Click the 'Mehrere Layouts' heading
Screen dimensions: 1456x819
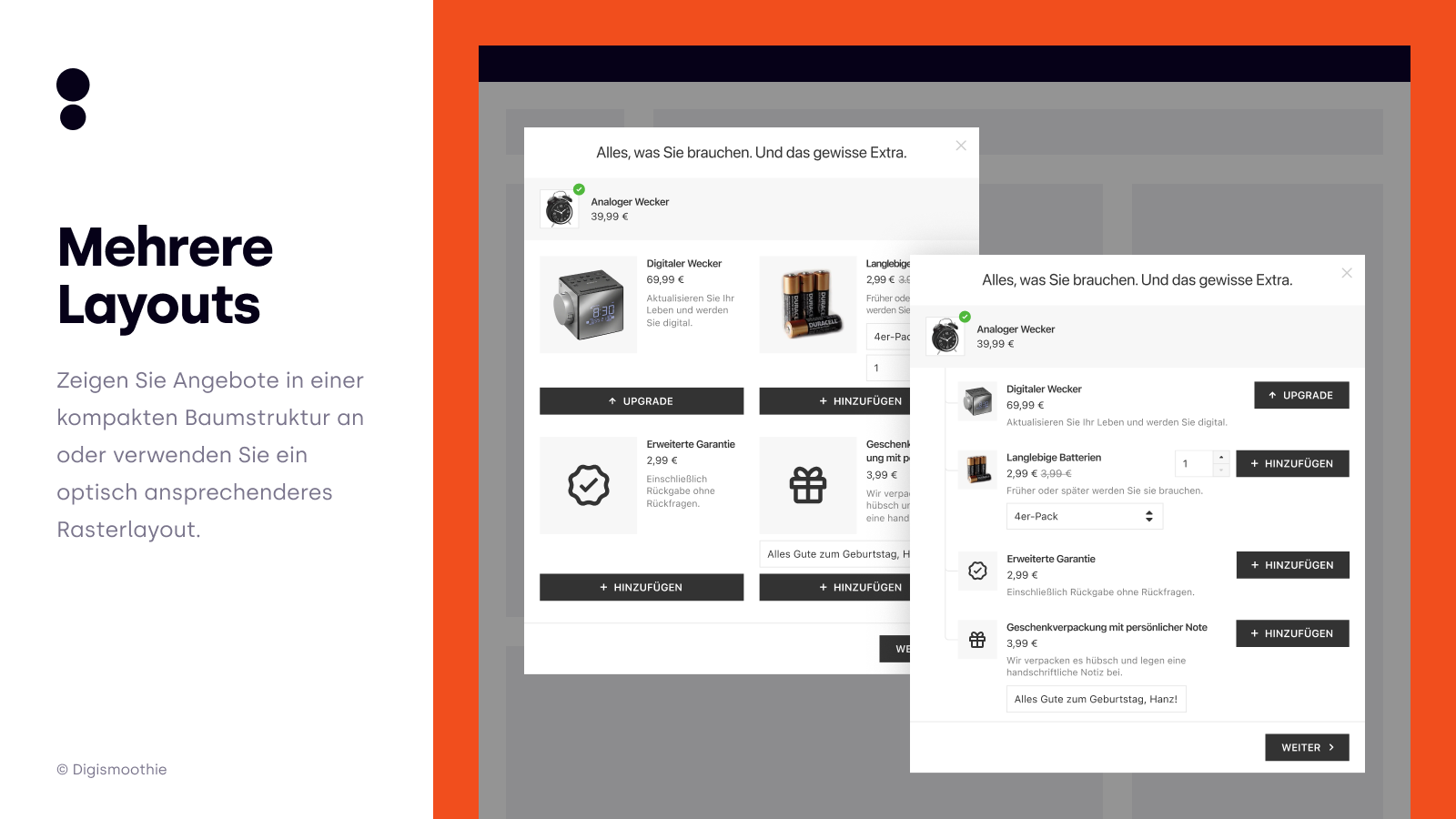pyautogui.click(x=165, y=276)
